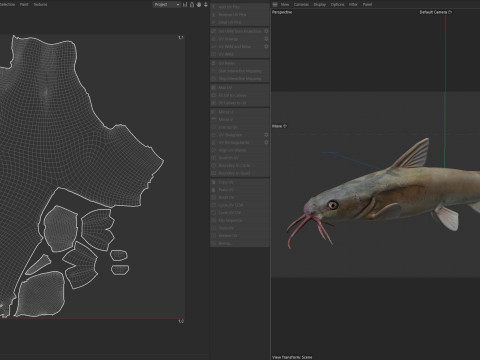Choose Align UV Islands
The image size is (480, 360).
[240, 150]
